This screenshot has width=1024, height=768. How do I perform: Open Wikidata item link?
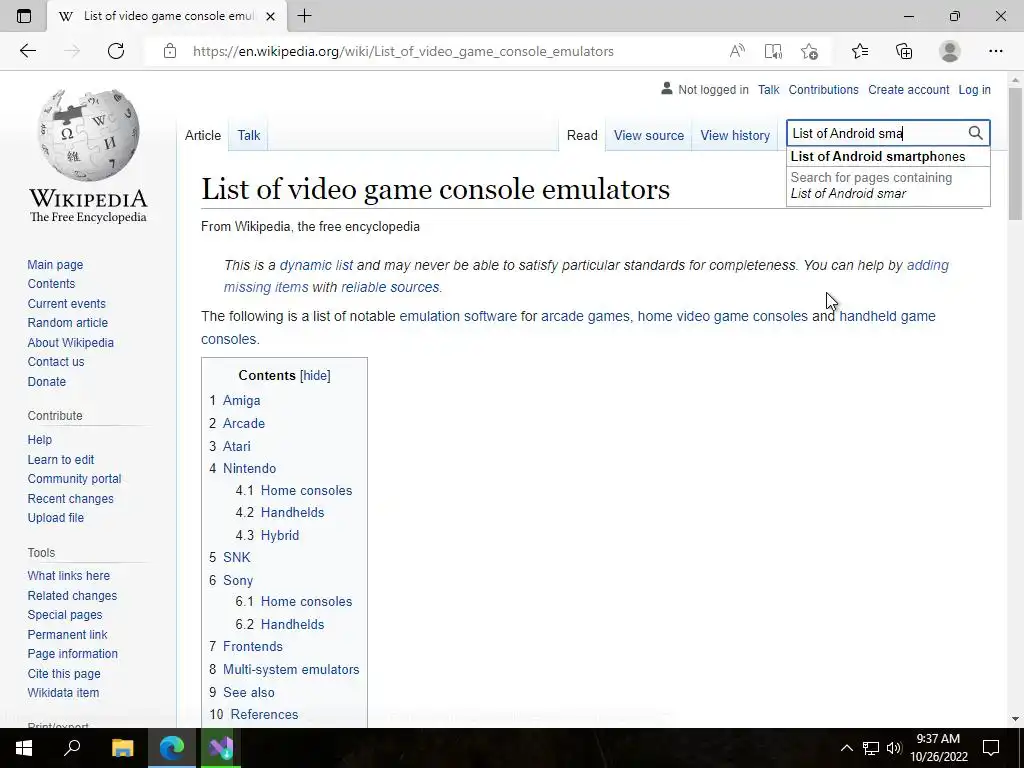pyautogui.click(x=63, y=692)
